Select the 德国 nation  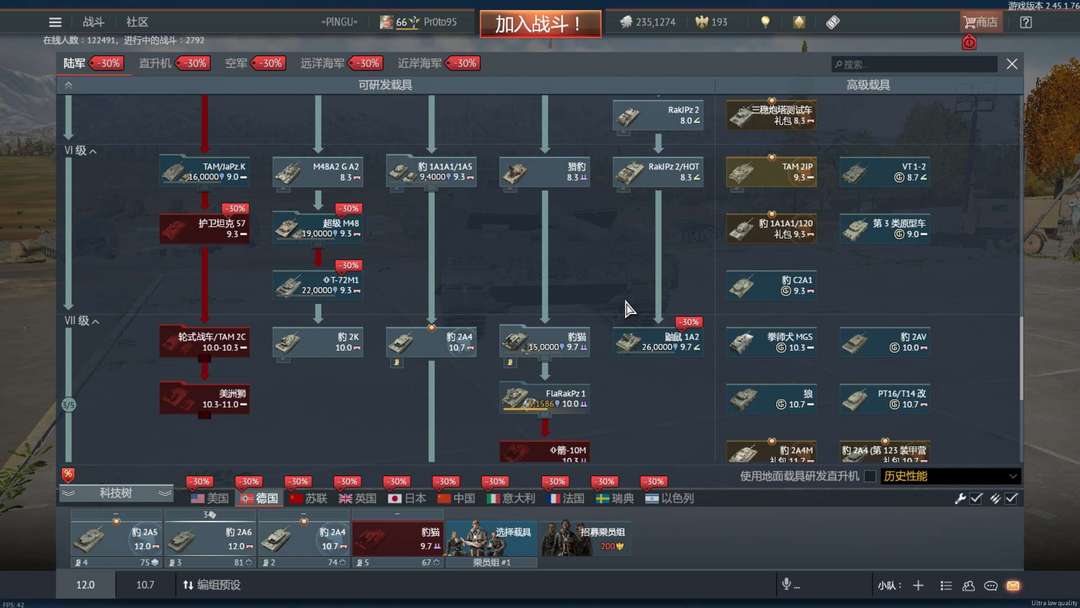point(259,498)
